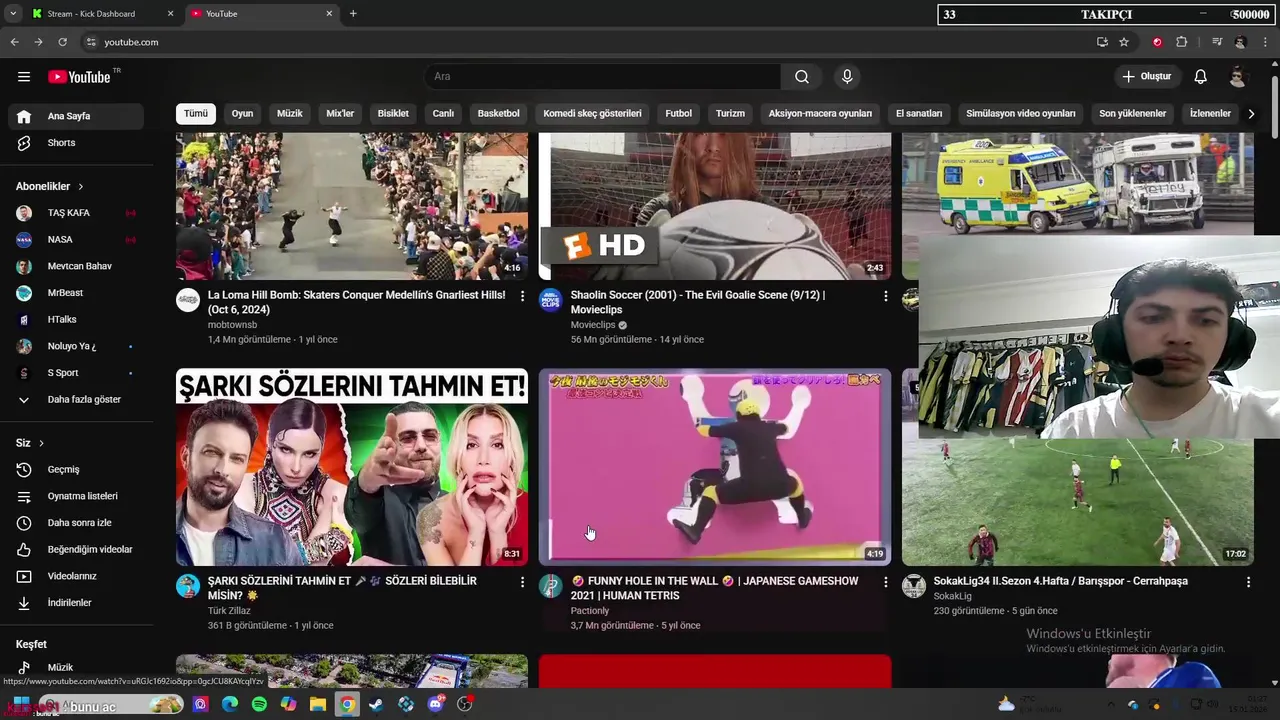This screenshot has height=720, width=1280.
Task: Expand the Siz section arrow
Action: point(41,443)
